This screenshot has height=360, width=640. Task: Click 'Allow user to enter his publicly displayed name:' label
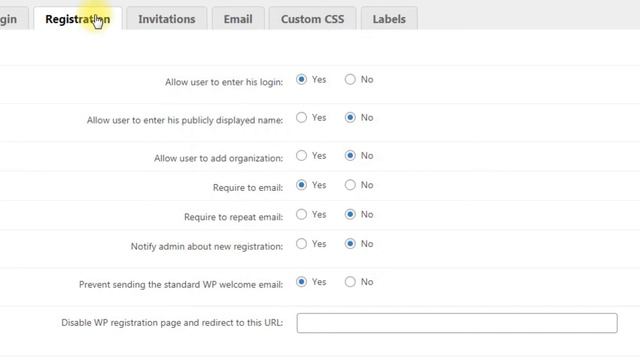pos(184,120)
